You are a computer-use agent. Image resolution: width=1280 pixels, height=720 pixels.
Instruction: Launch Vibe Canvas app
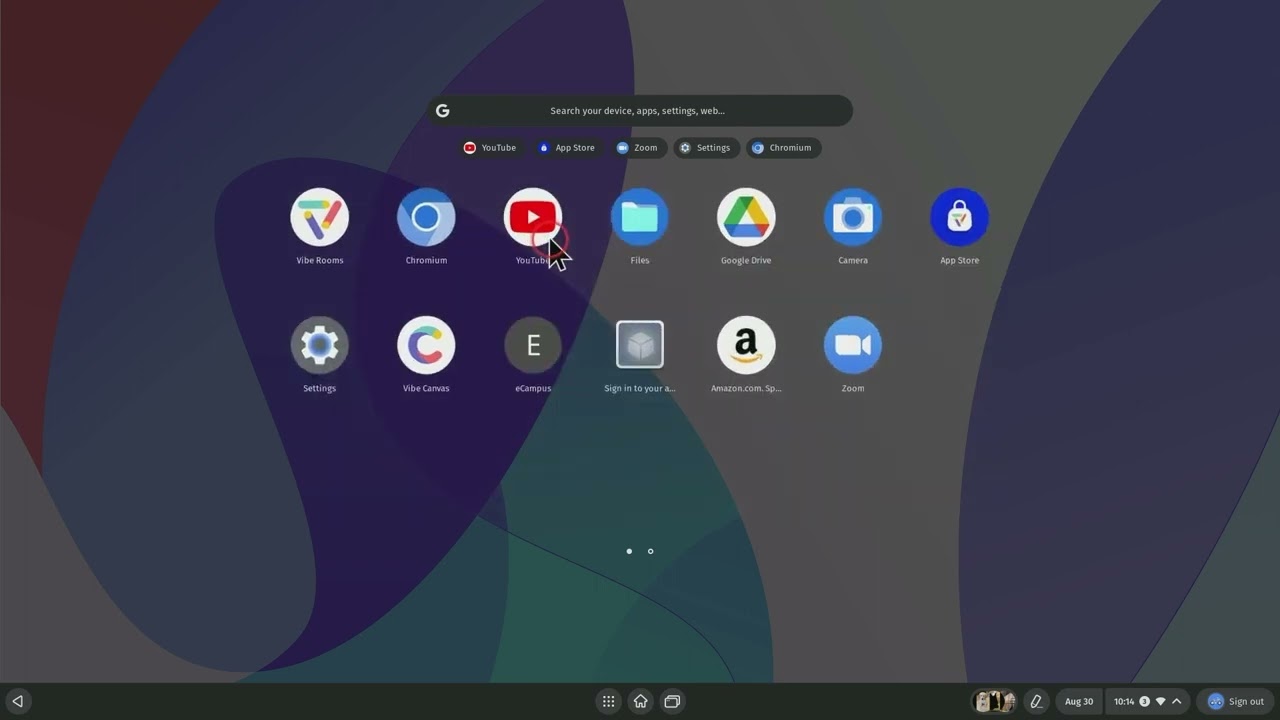coord(426,345)
